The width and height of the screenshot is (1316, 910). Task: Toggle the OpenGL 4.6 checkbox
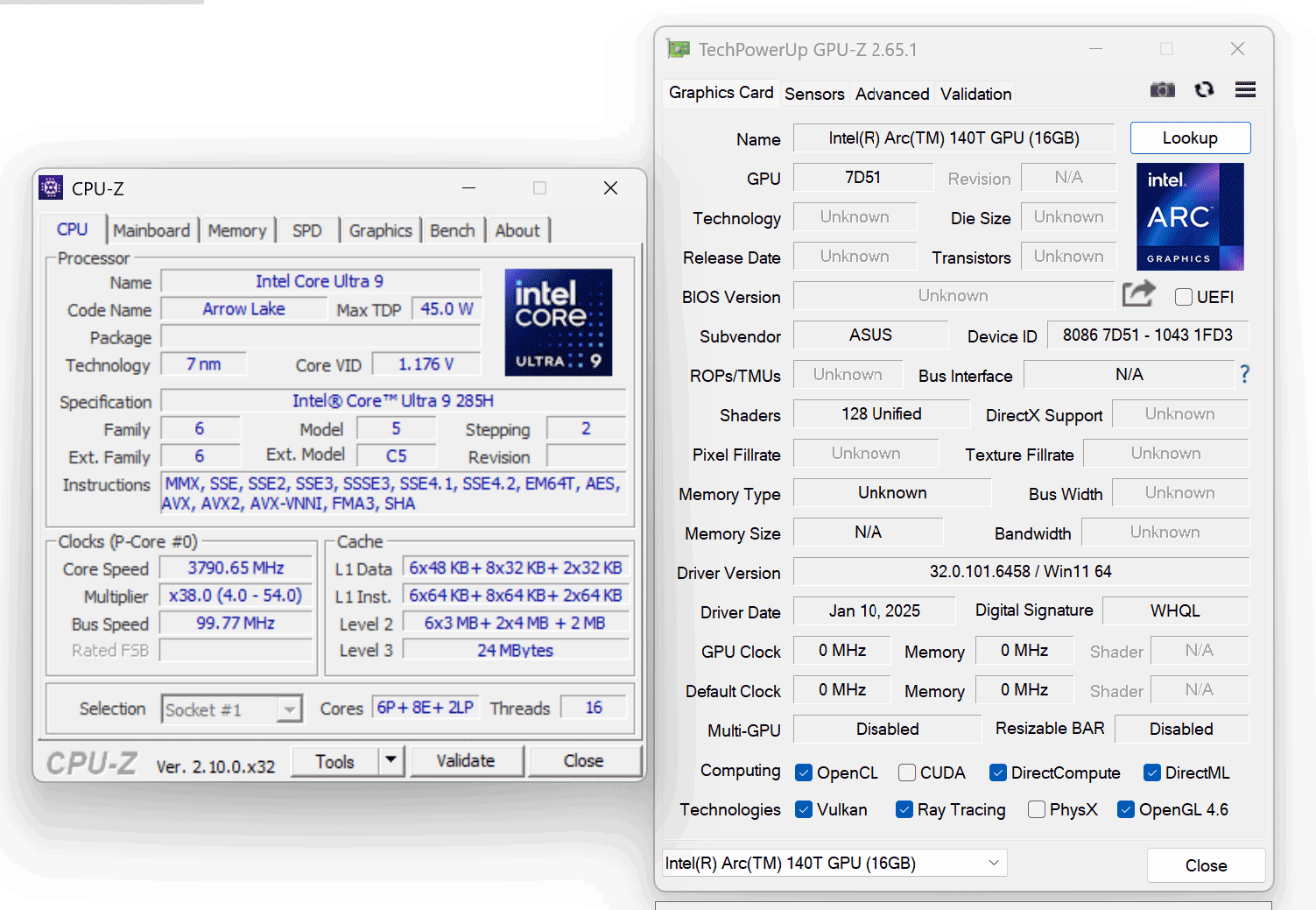click(1126, 809)
